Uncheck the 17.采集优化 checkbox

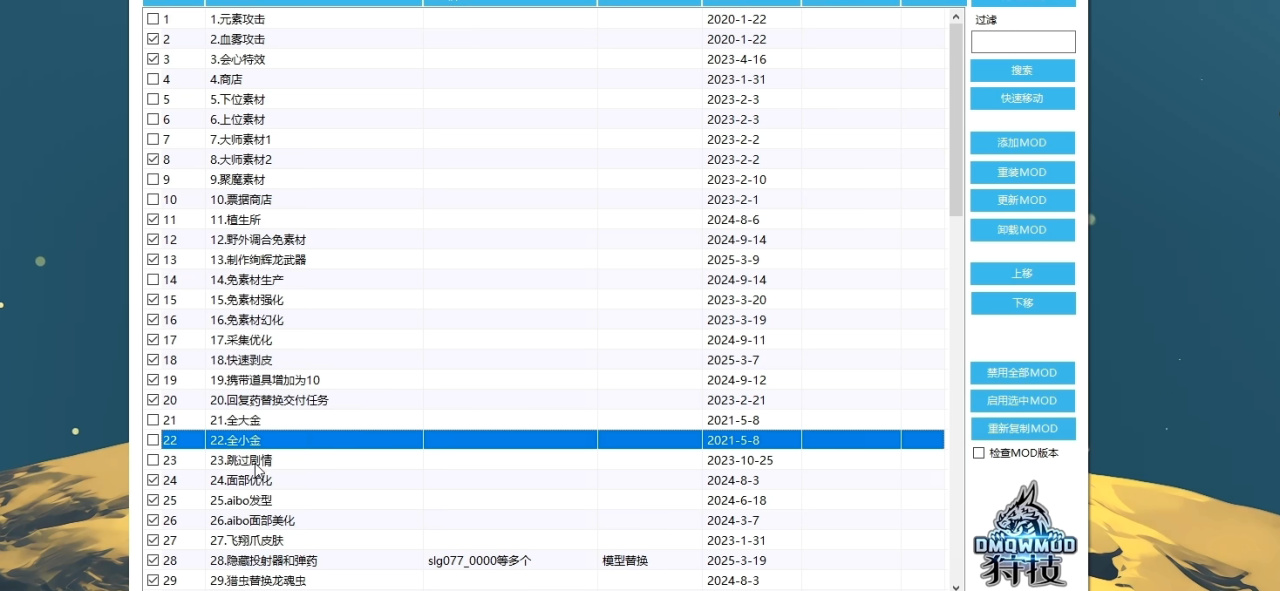pyautogui.click(x=153, y=339)
